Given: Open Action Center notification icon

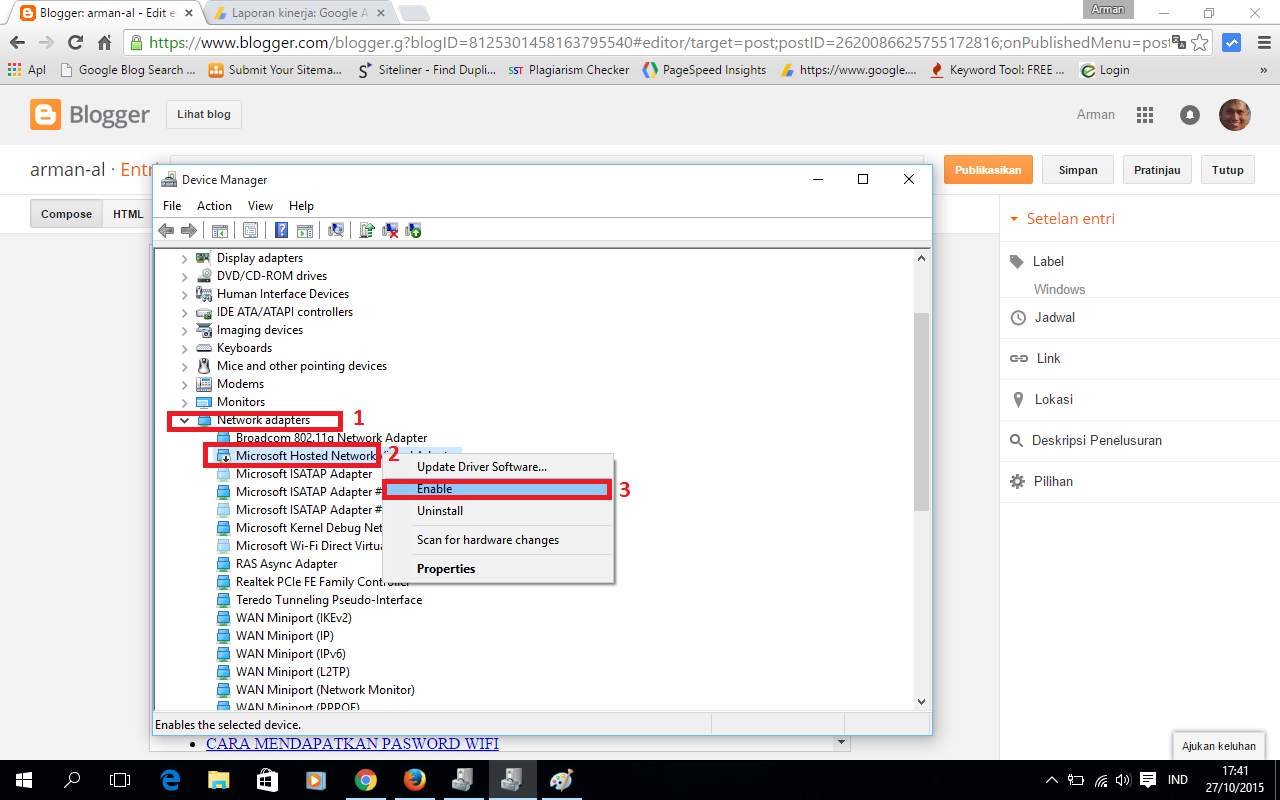Looking at the screenshot, I should point(1148,780).
